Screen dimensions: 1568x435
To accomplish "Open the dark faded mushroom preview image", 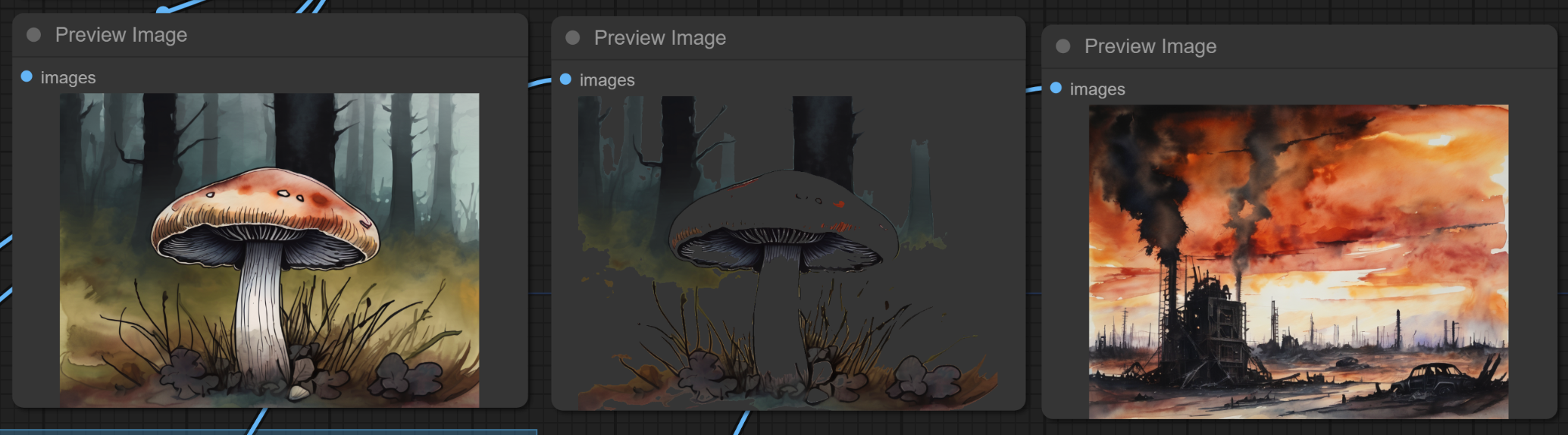I will [x=788, y=252].
